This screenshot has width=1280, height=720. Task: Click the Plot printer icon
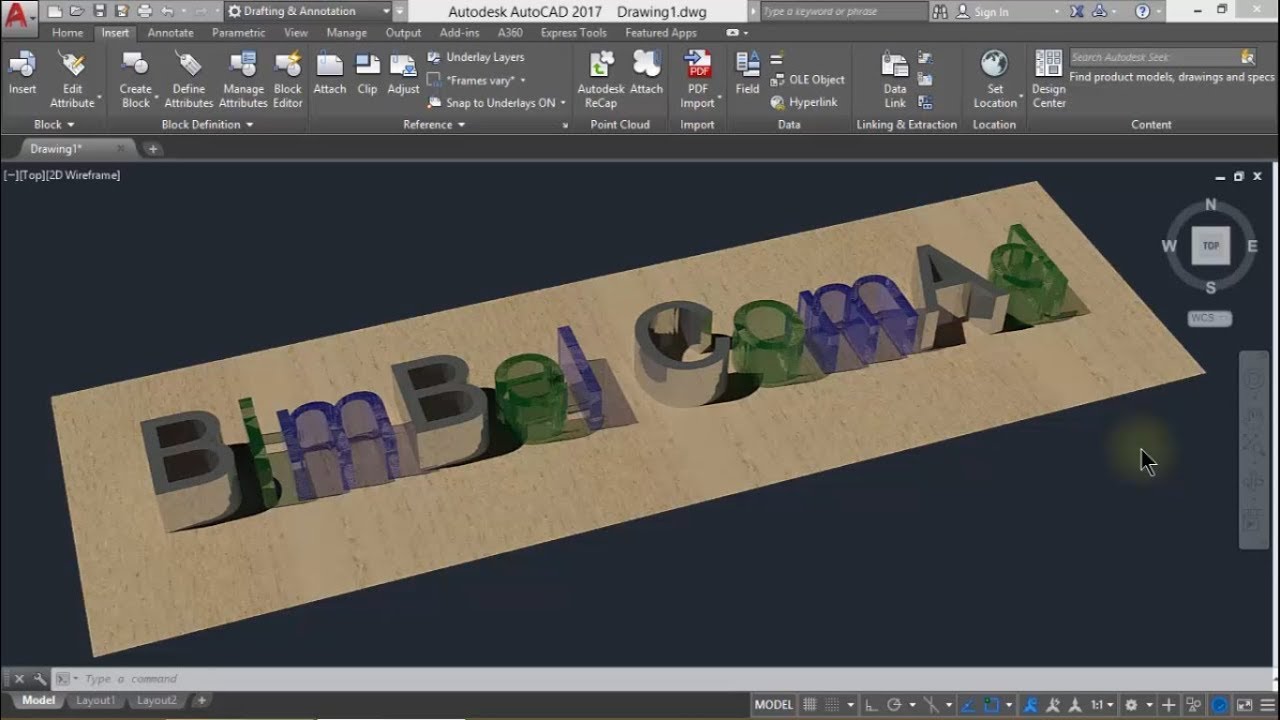[144, 12]
